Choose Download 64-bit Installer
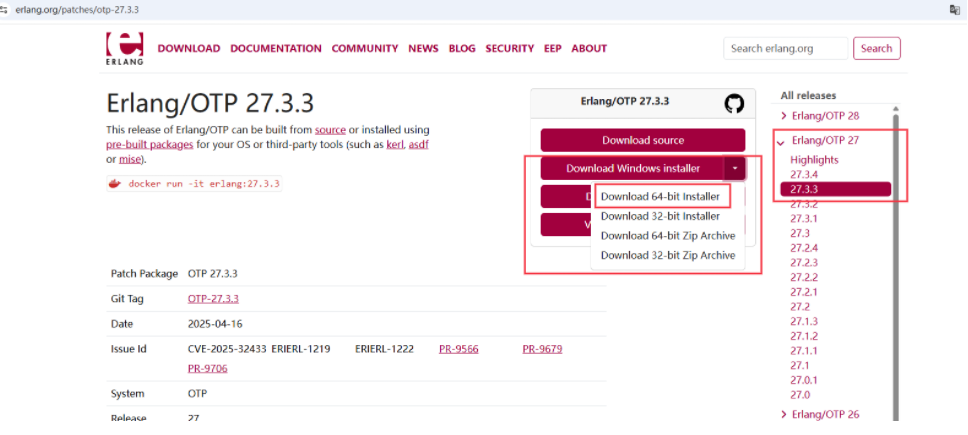Viewport: 968px width, 435px height. click(660, 197)
